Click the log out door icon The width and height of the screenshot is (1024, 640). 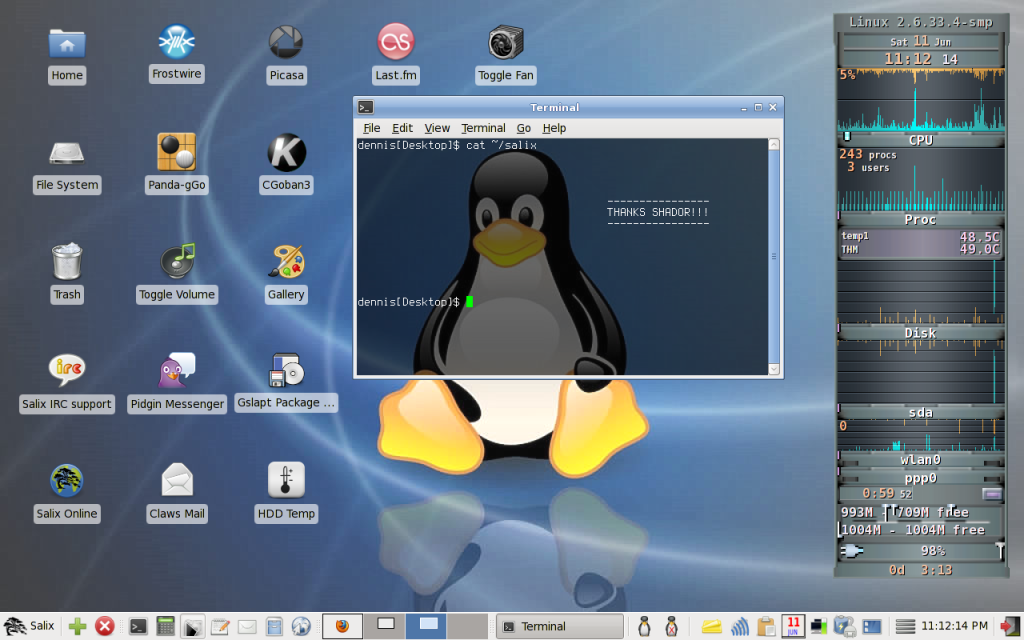(x=1010, y=627)
